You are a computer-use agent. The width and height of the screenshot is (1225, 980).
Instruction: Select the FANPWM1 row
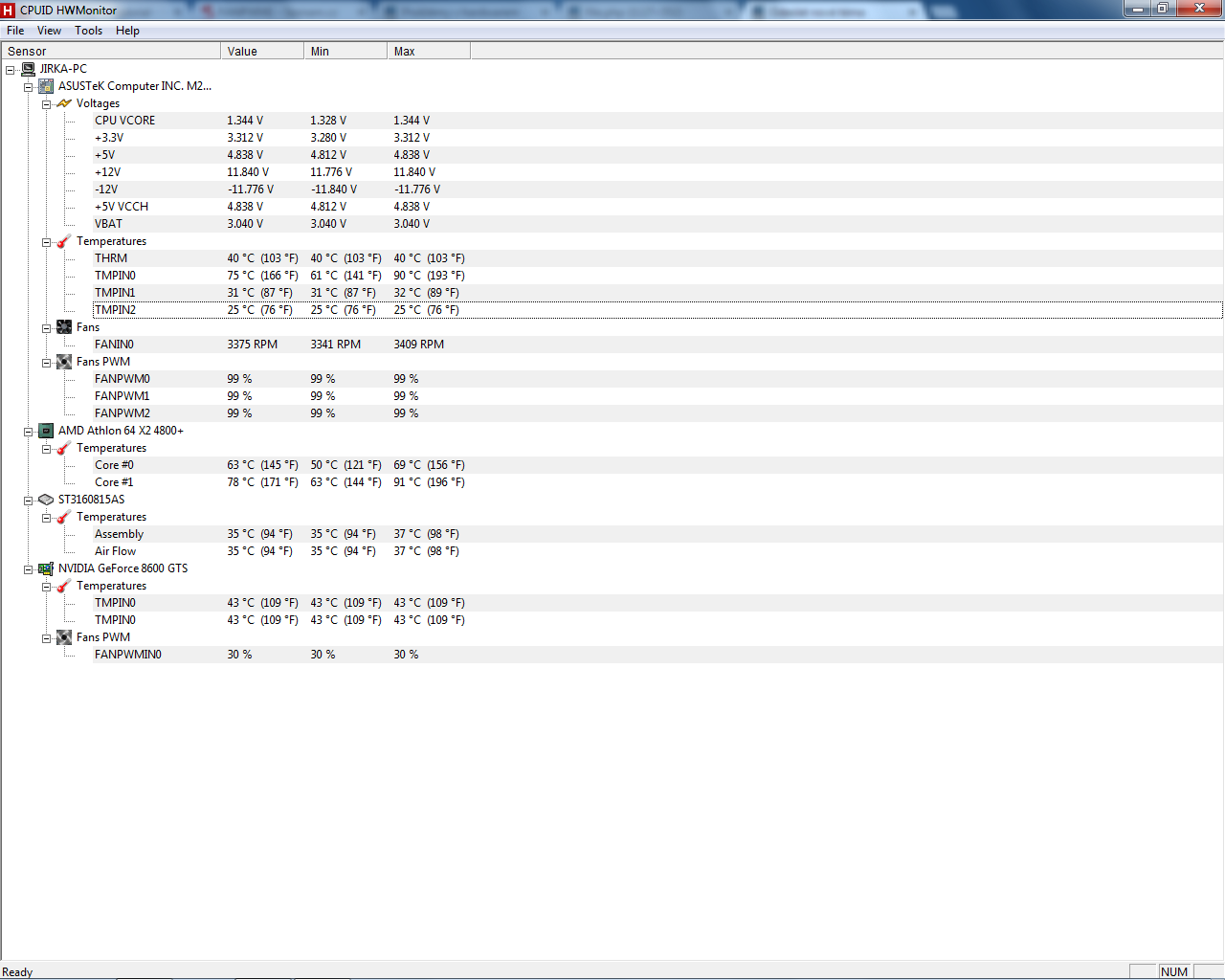(x=657, y=396)
